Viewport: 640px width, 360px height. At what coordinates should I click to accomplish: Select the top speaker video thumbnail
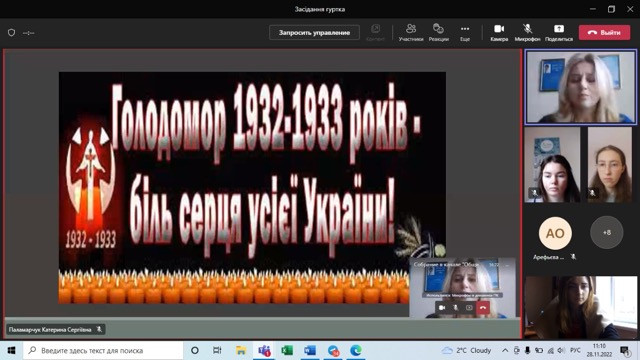pyautogui.click(x=580, y=87)
